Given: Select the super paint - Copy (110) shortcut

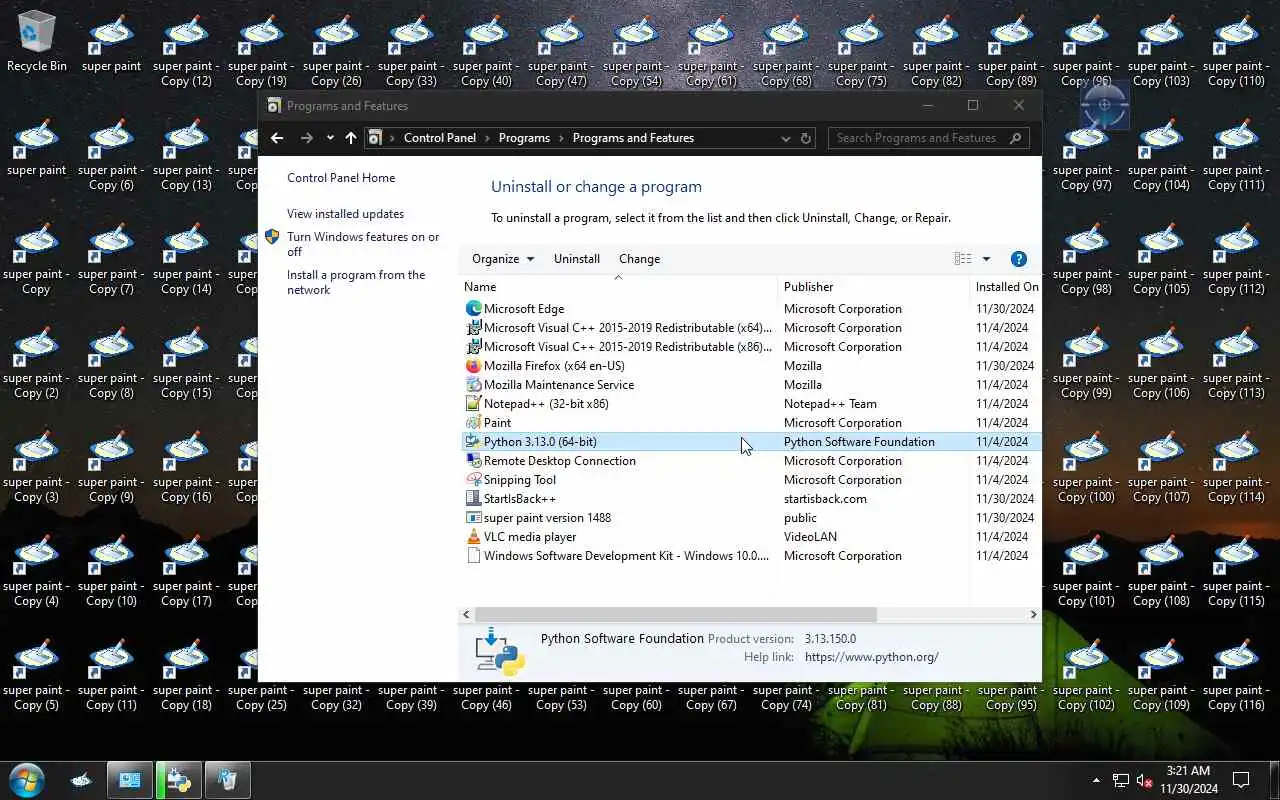Looking at the screenshot, I should pos(1237,52).
